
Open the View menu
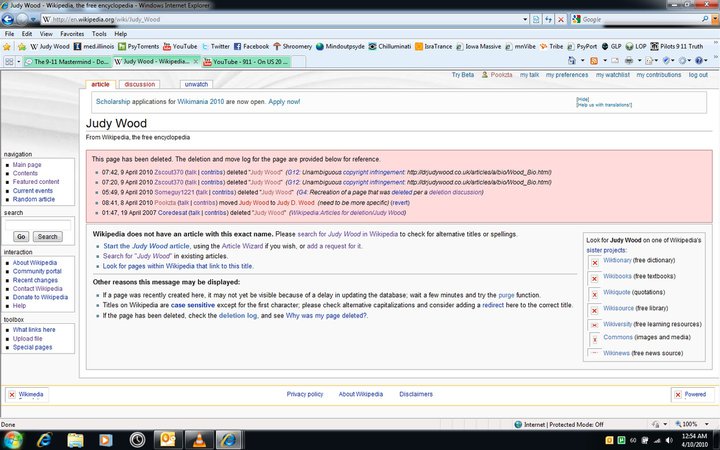click(46, 34)
